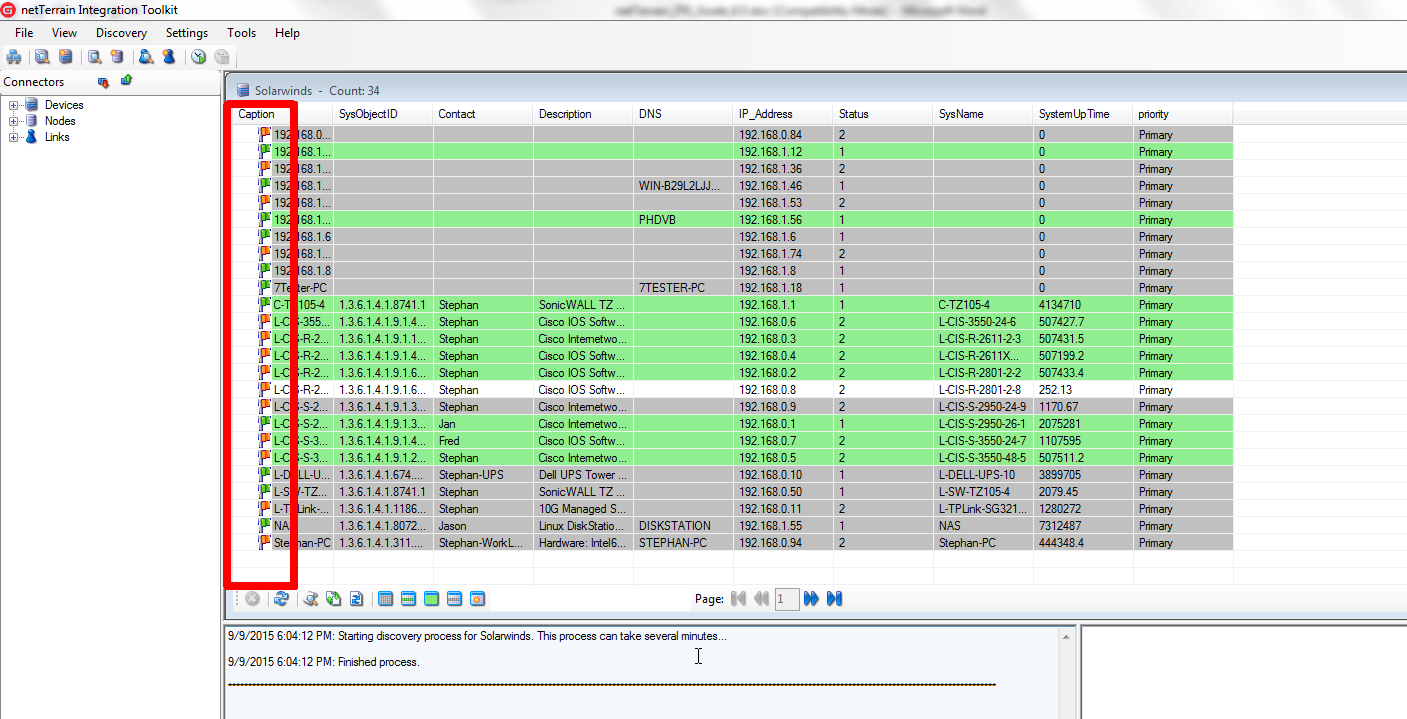Sort by the IP_Address column header
The image size is (1407, 719).
pos(764,114)
